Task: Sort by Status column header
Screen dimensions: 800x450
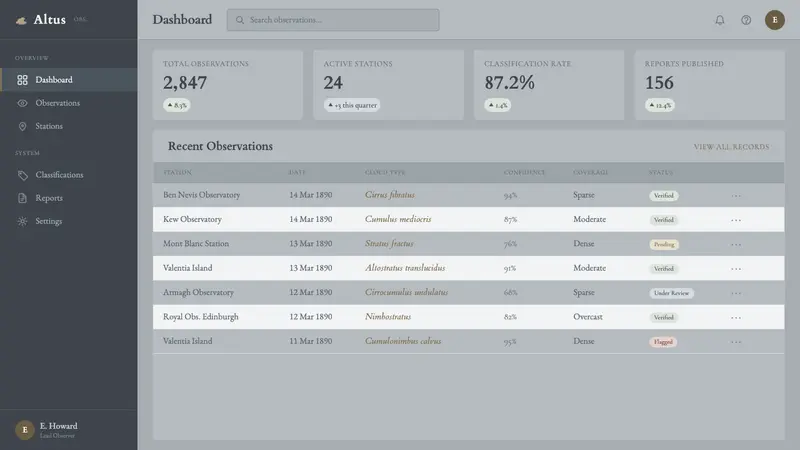Action: (661, 172)
